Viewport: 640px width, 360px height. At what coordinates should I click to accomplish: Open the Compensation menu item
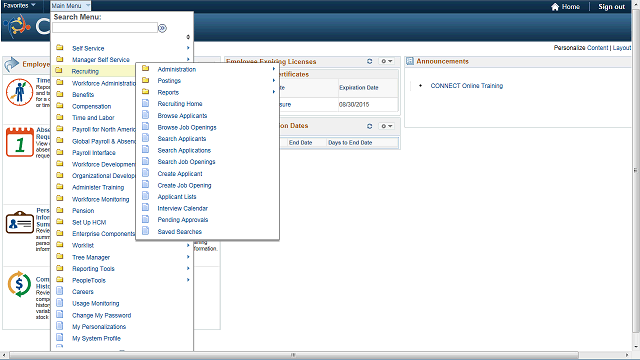[91, 106]
